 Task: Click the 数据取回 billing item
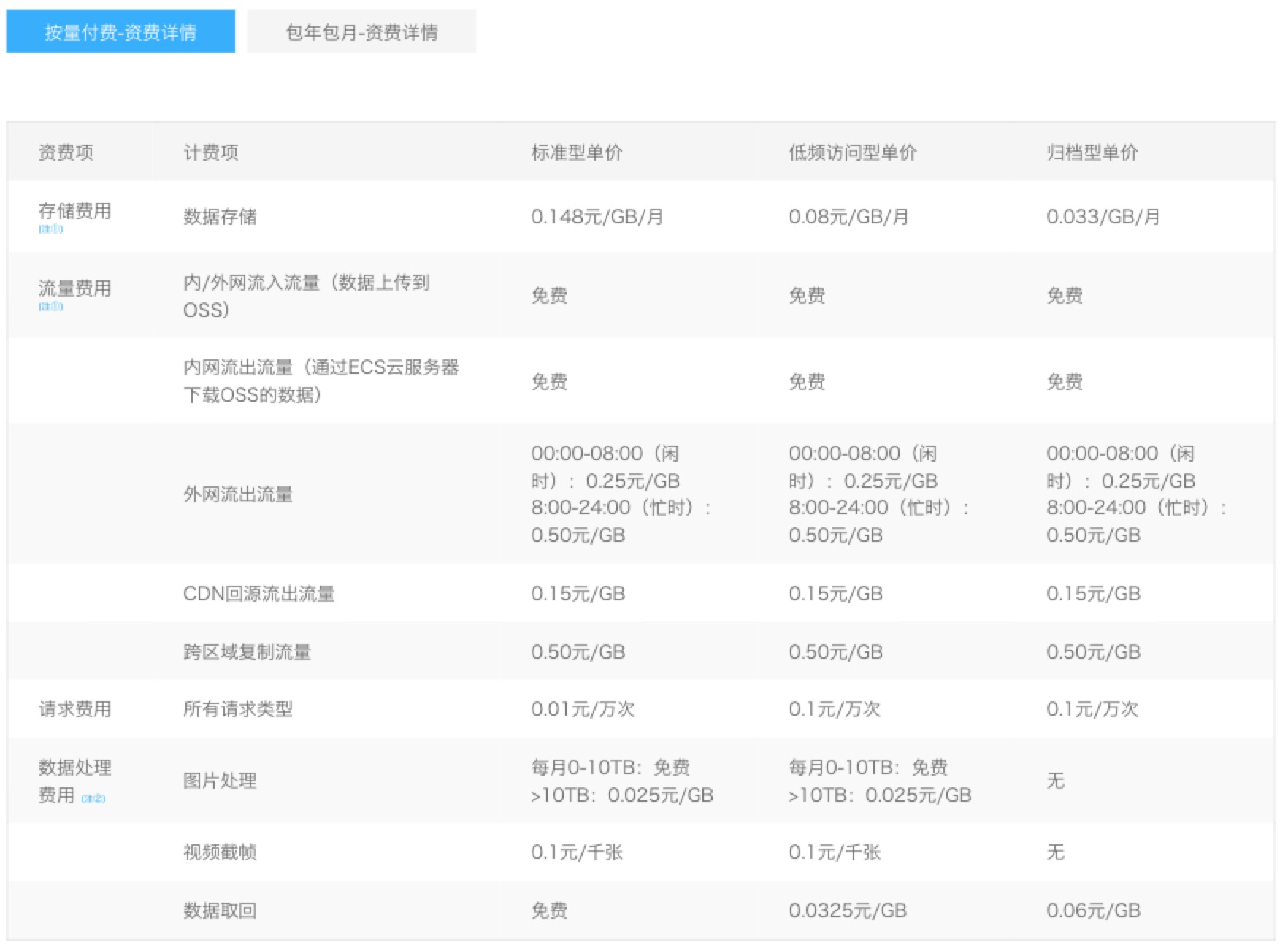click(x=220, y=911)
